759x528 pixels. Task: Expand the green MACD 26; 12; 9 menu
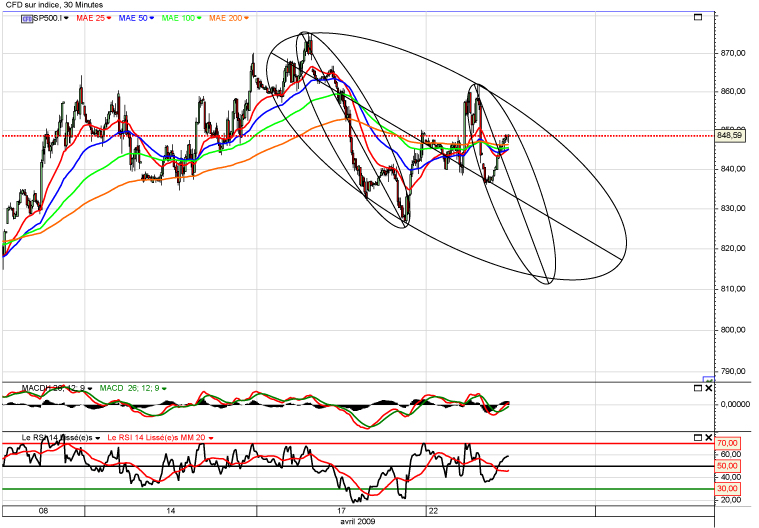(x=164, y=388)
